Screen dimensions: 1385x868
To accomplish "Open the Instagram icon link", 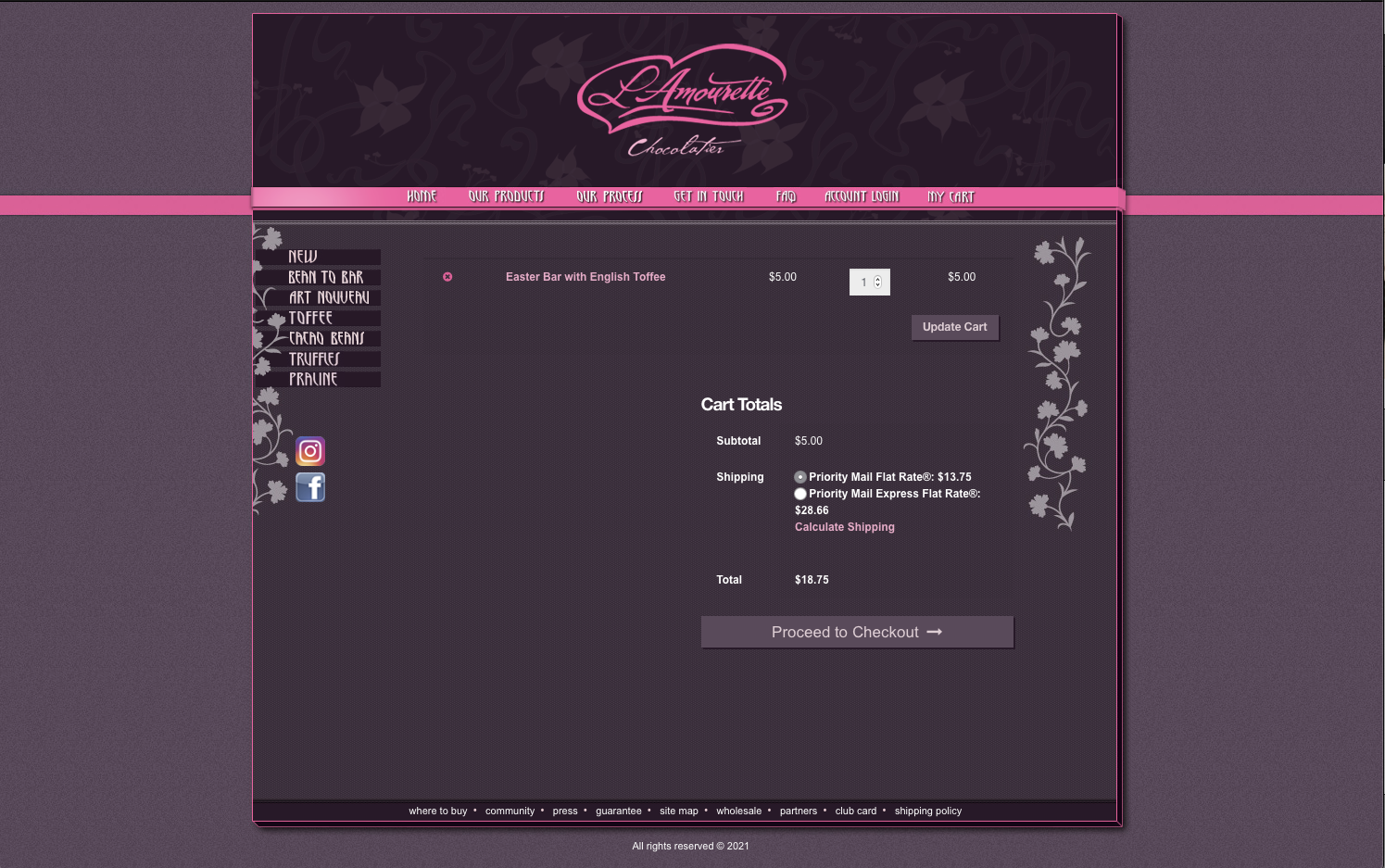I will click(x=310, y=451).
